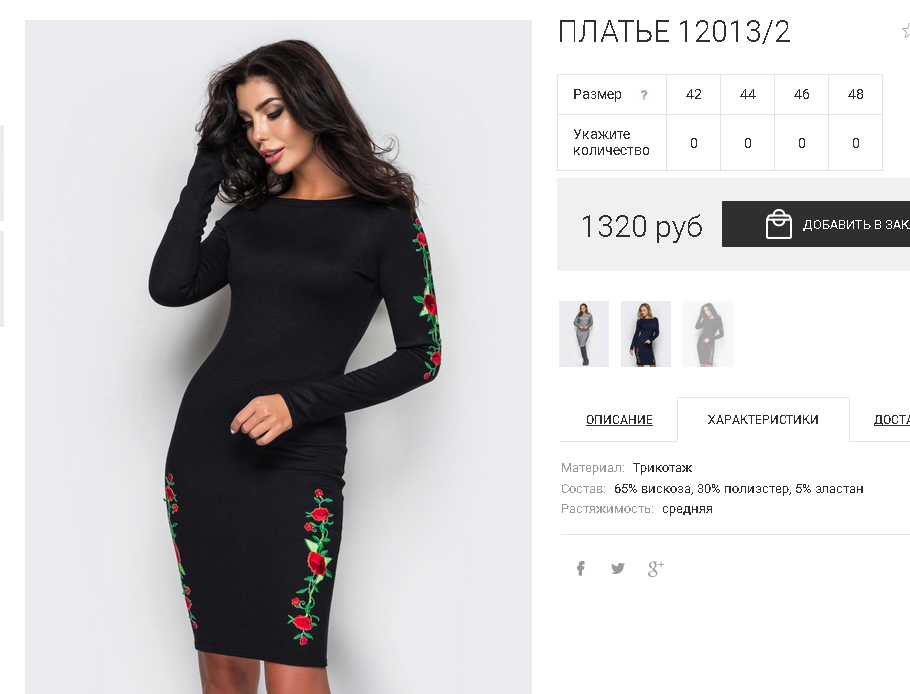This screenshot has width=910, height=694.
Task: Click the size help question mark icon
Action: tap(644, 95)
